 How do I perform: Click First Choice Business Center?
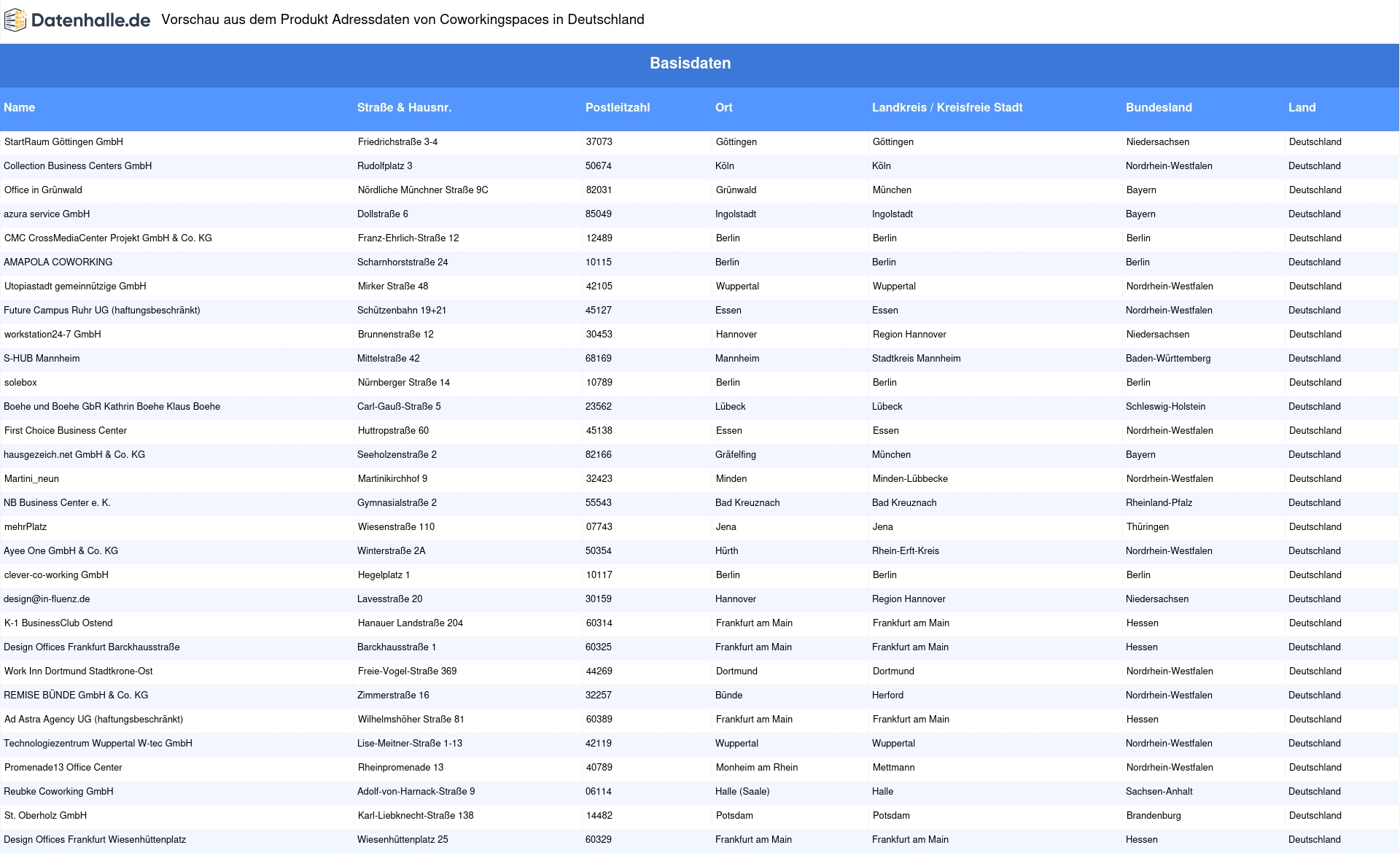[x=66, y=431]
